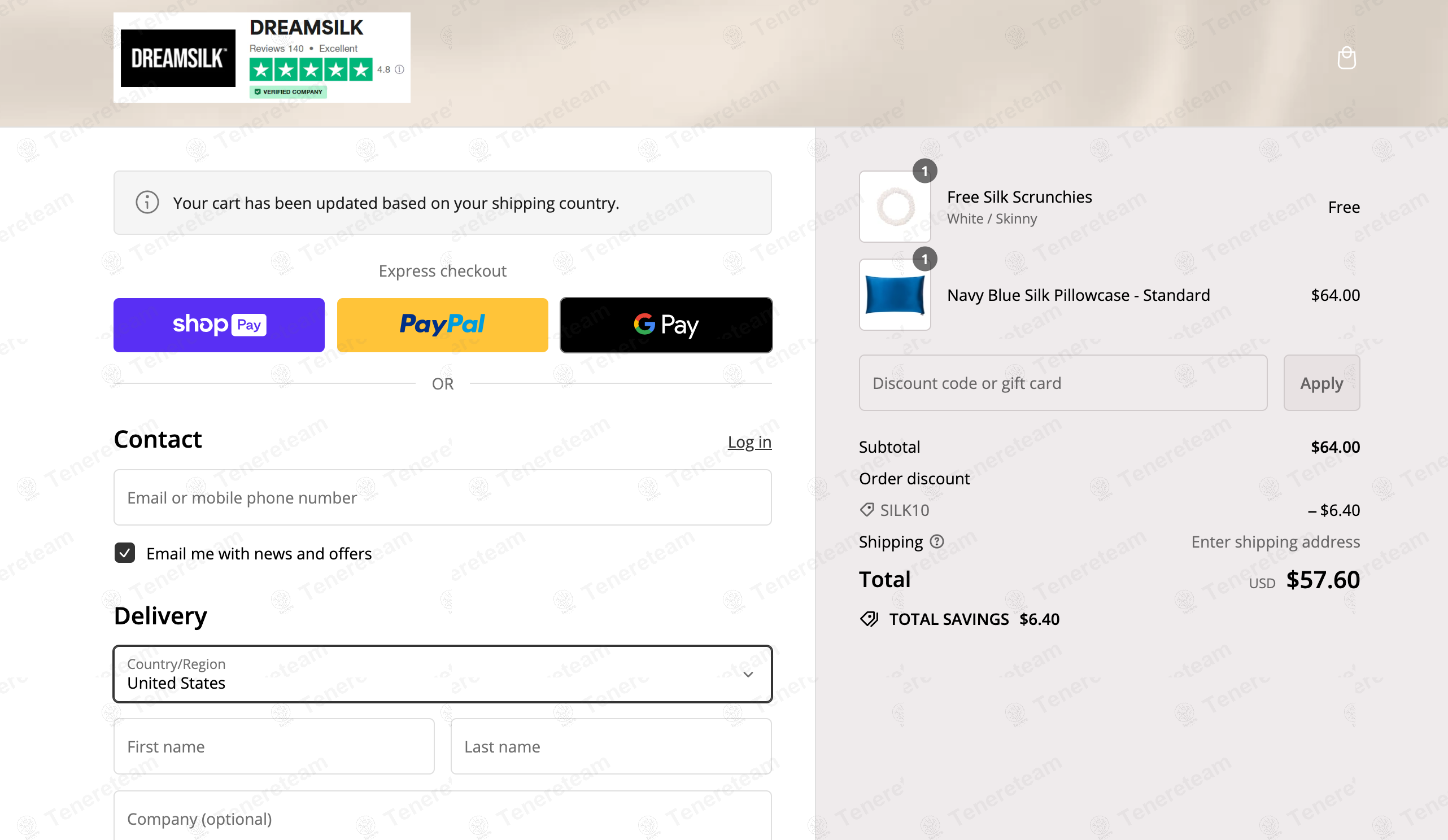Click the Trustpilot rating info icon
Image resolution: width=1448 pixels, height=840 pixels.
point(399,69)
